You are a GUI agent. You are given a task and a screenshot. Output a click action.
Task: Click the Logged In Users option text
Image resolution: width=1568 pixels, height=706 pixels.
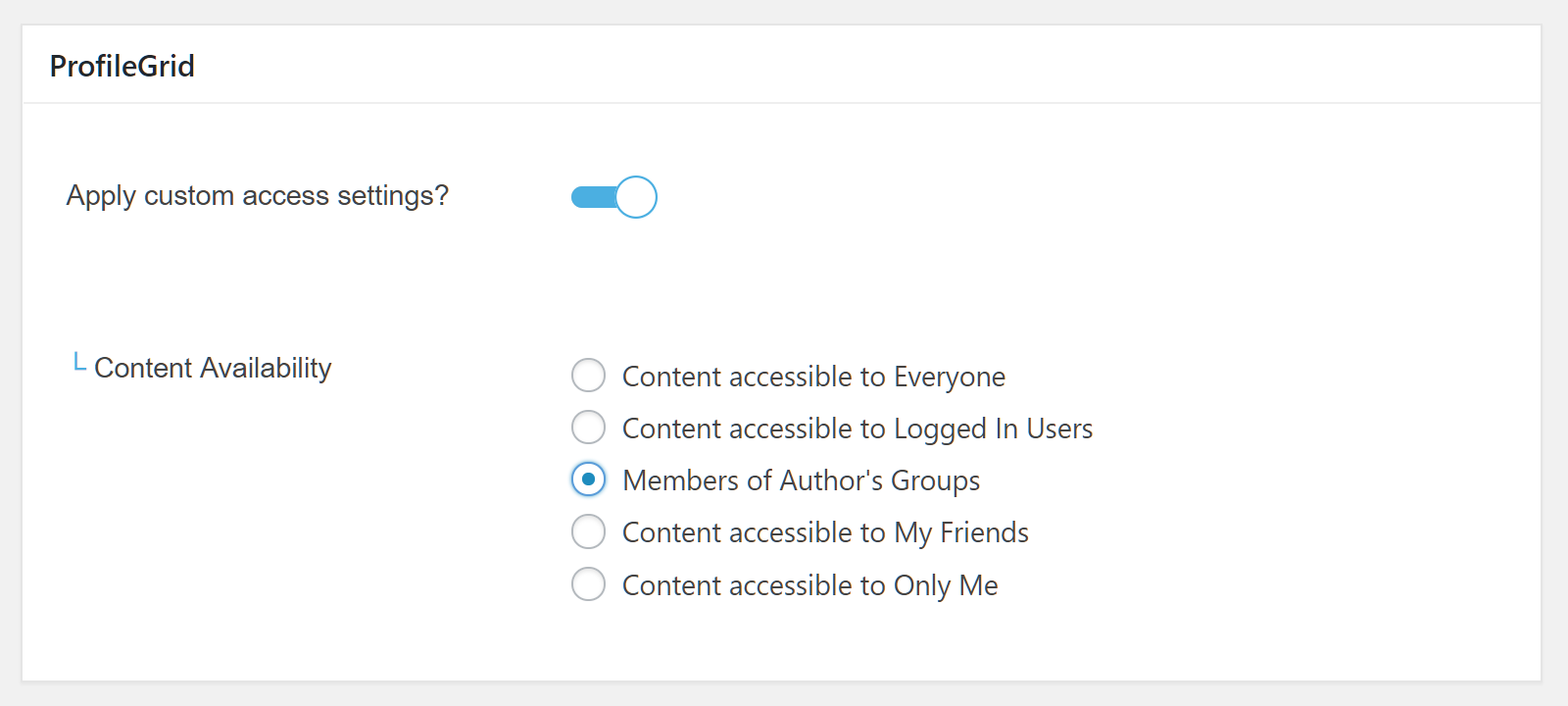pyautogui.click(x=857, y=428)
